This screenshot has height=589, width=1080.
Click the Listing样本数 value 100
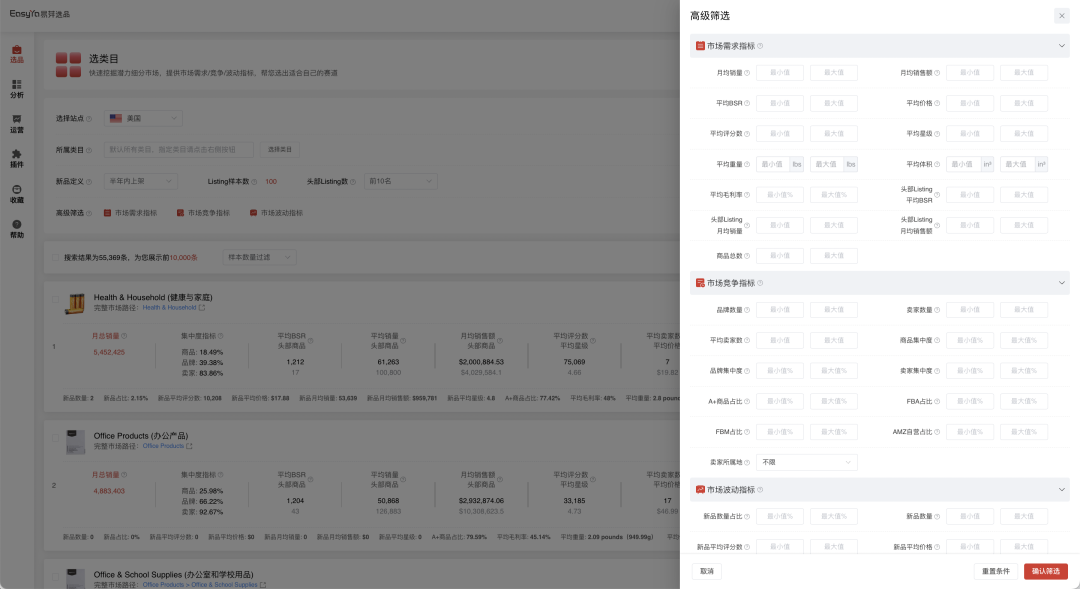click(x=271, y=182)
